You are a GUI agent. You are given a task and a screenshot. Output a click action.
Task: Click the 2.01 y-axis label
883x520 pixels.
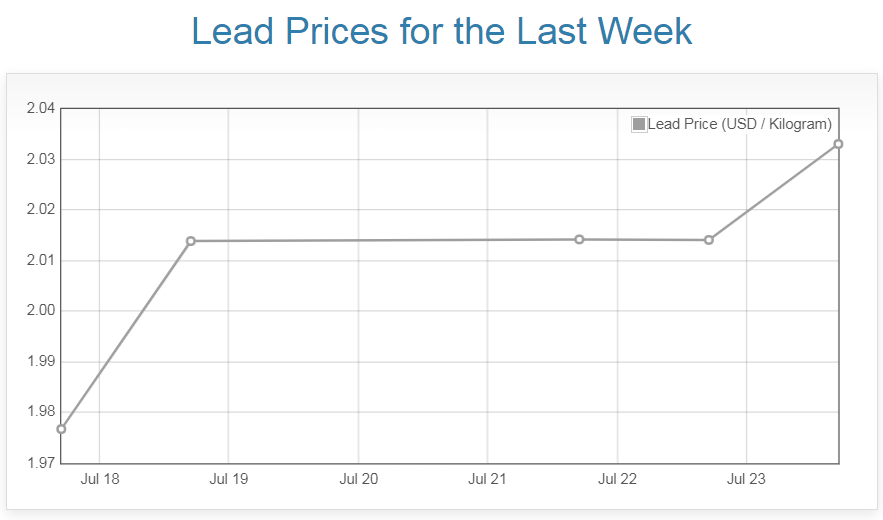coord(40,261)
